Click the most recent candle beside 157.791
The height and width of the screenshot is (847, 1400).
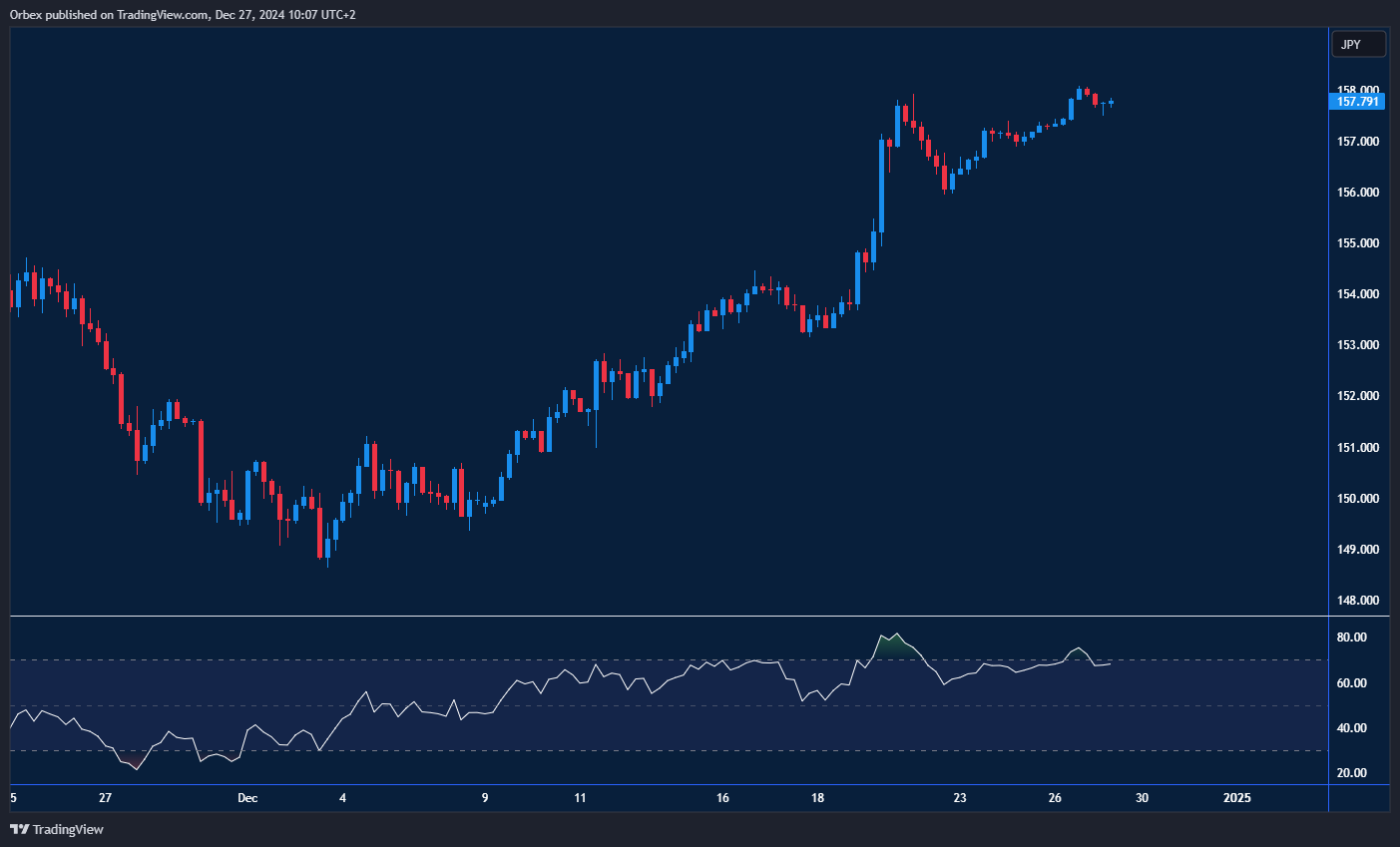pyautogui.click(x=1111, y=102)
